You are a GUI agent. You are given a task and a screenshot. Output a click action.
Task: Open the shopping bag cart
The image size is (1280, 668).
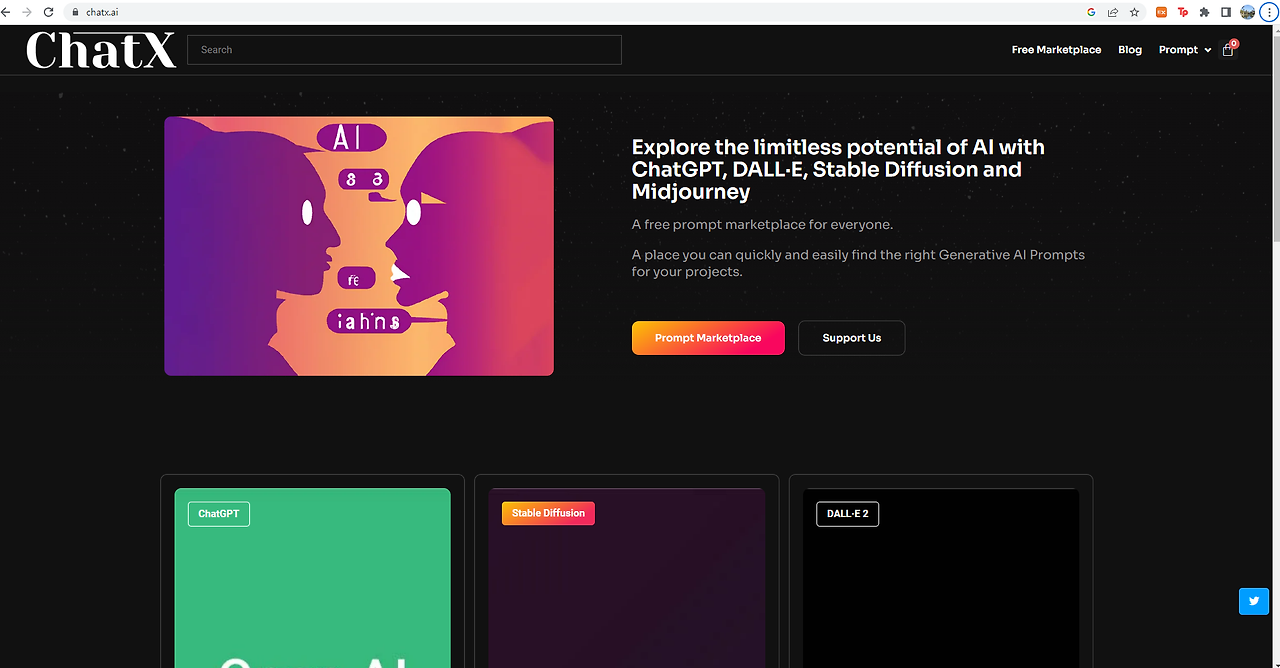click(1229, 48)
